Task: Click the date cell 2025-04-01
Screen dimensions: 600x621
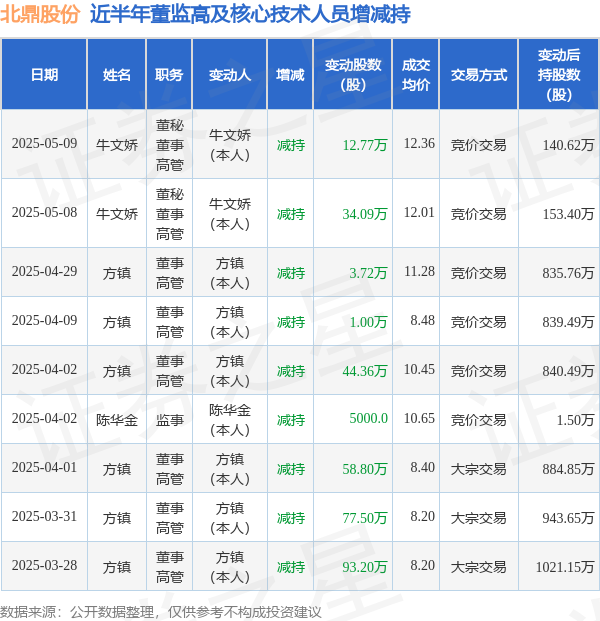Action: (x=44, y=467)
